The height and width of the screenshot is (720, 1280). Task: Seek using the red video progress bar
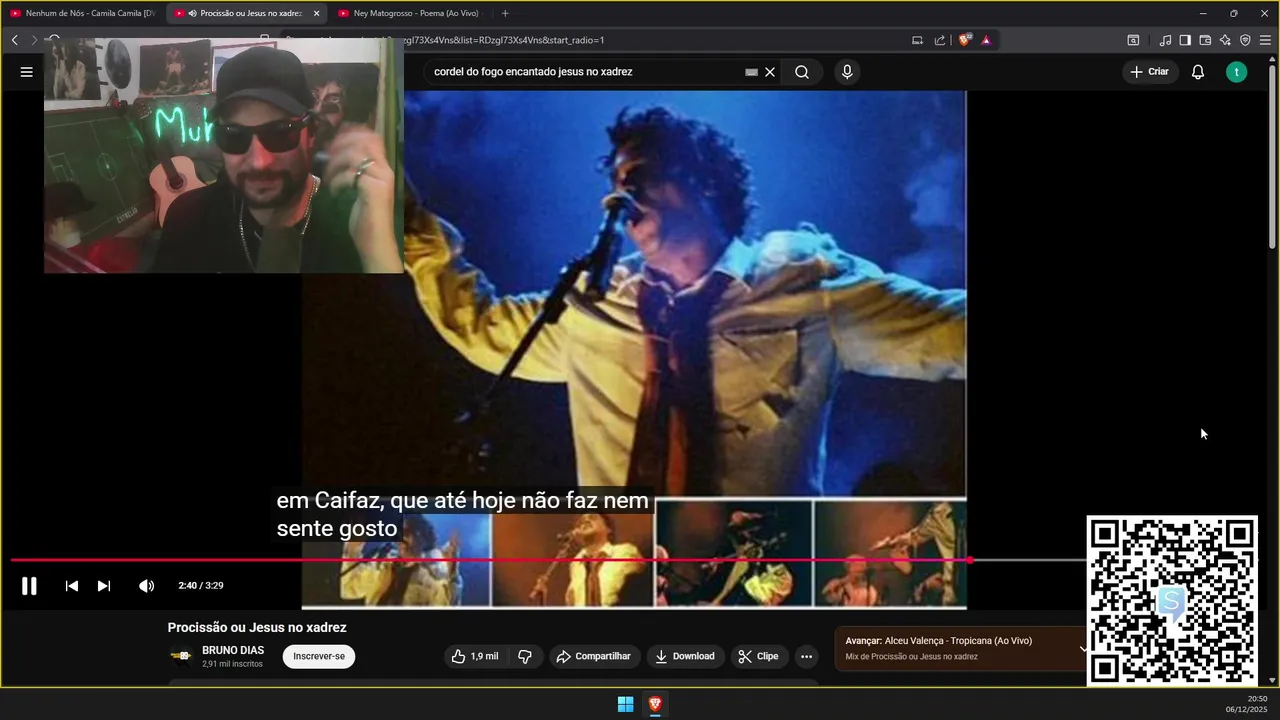coord(490,560)
